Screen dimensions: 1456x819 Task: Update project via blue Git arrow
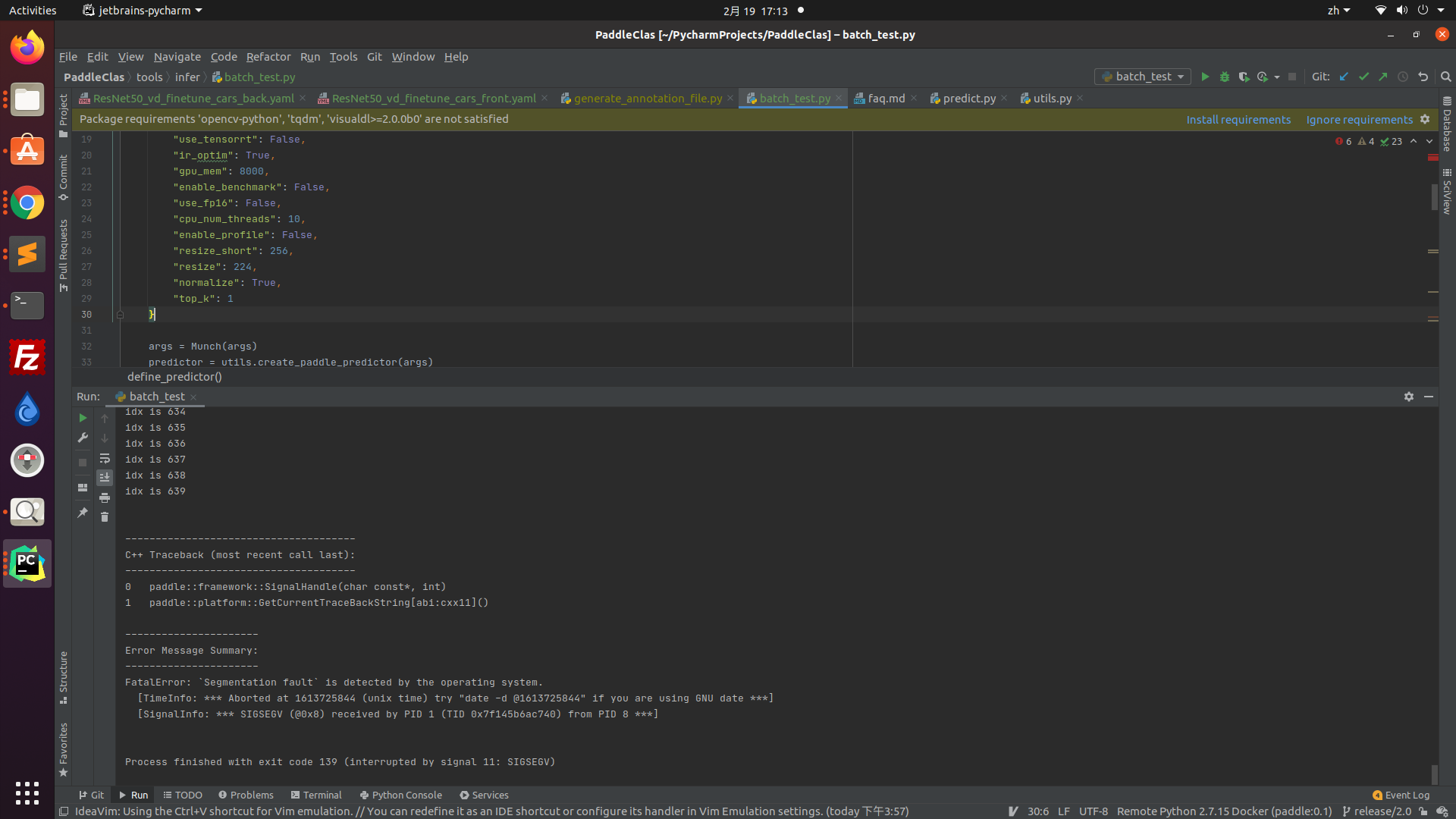pos(1345,77)
